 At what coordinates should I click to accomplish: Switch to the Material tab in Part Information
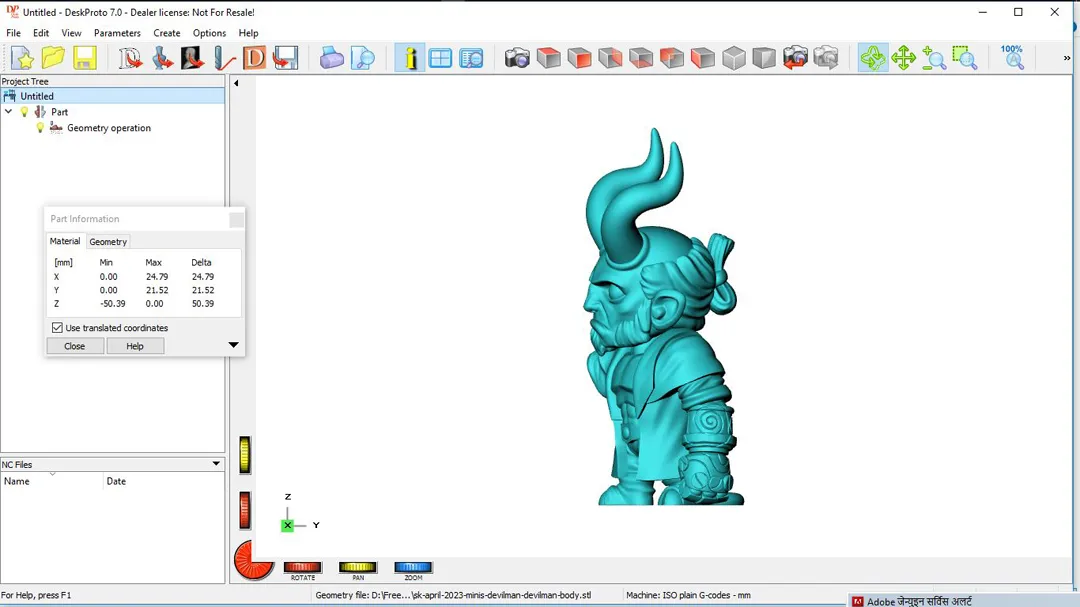[x=65, y=241]
